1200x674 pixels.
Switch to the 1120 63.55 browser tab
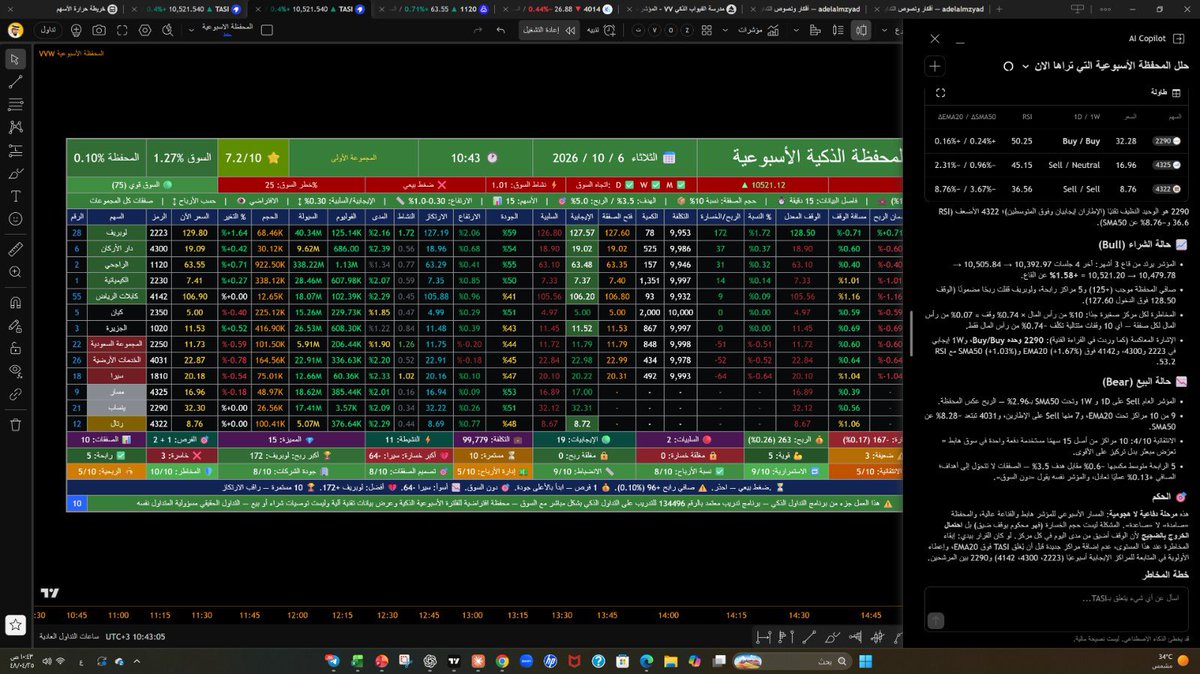(438, 8)
